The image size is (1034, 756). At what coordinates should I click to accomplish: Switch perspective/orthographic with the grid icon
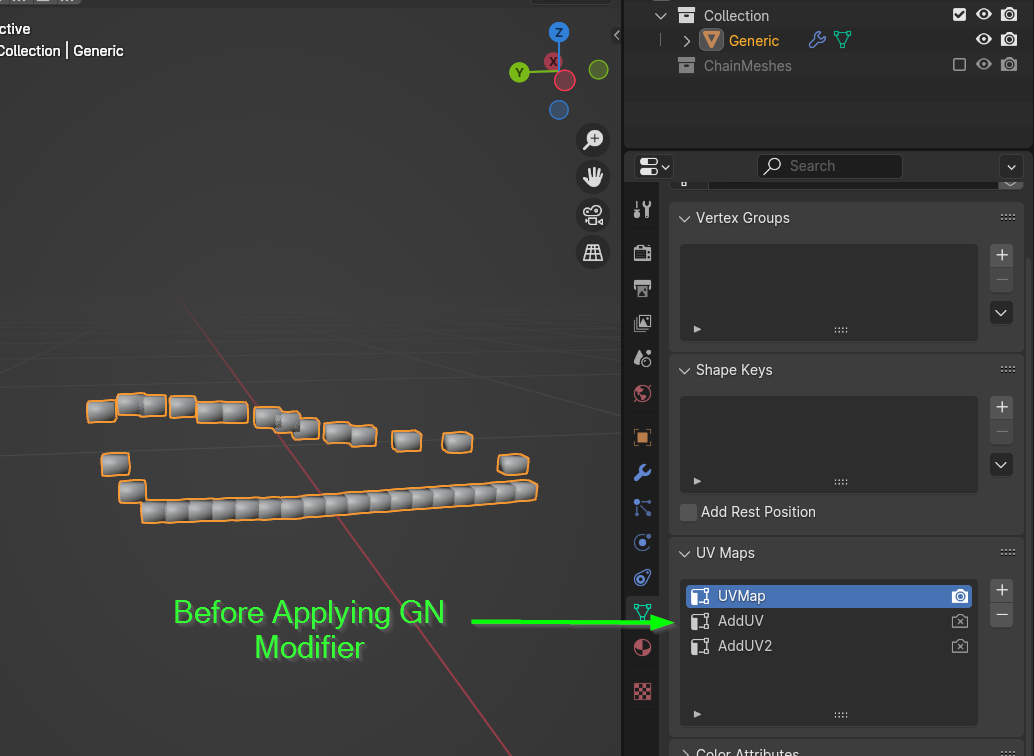[593, 252]
